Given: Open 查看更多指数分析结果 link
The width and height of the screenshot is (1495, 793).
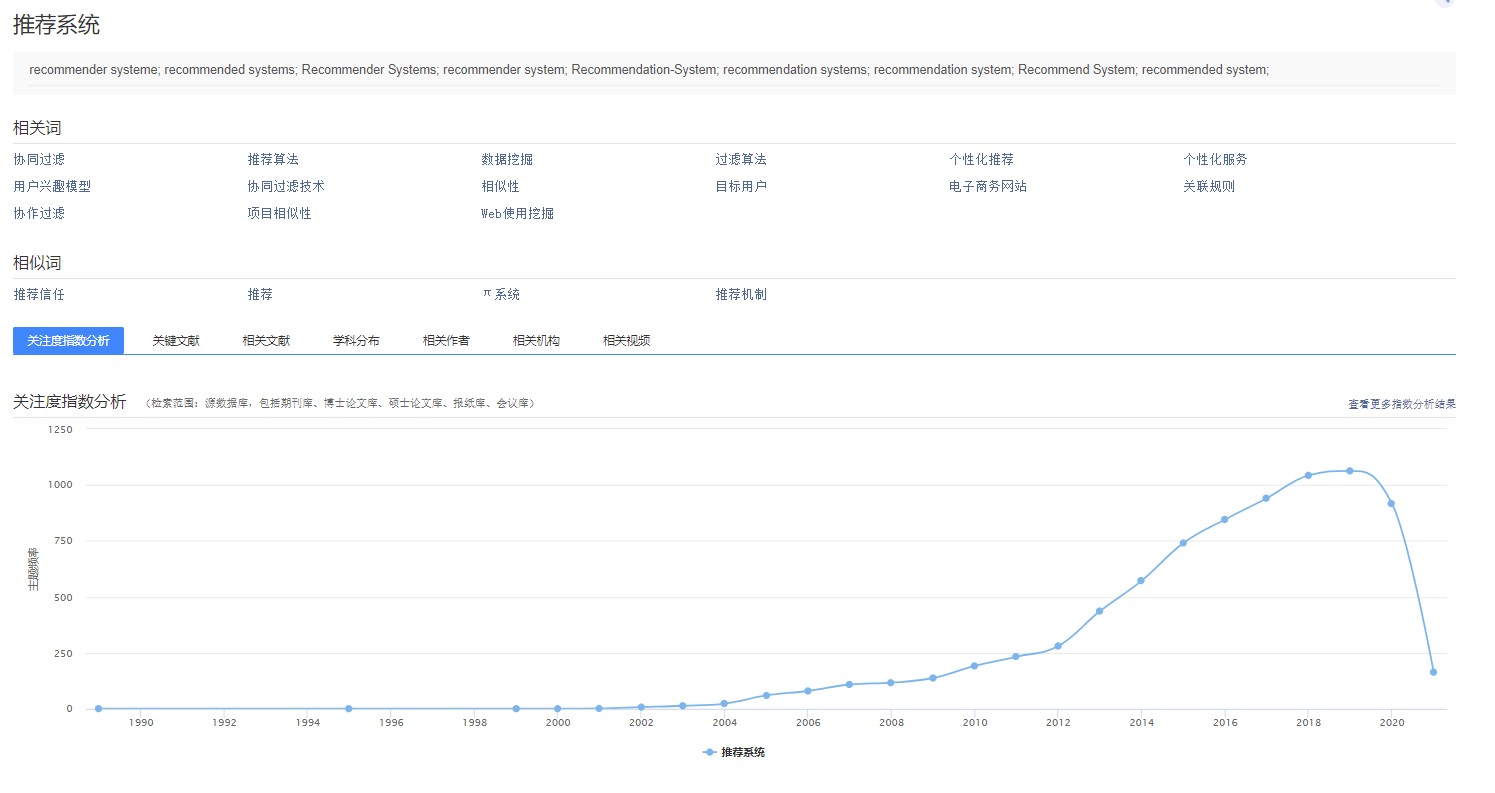Looking at the screenshot, I should pos(1401,404).
